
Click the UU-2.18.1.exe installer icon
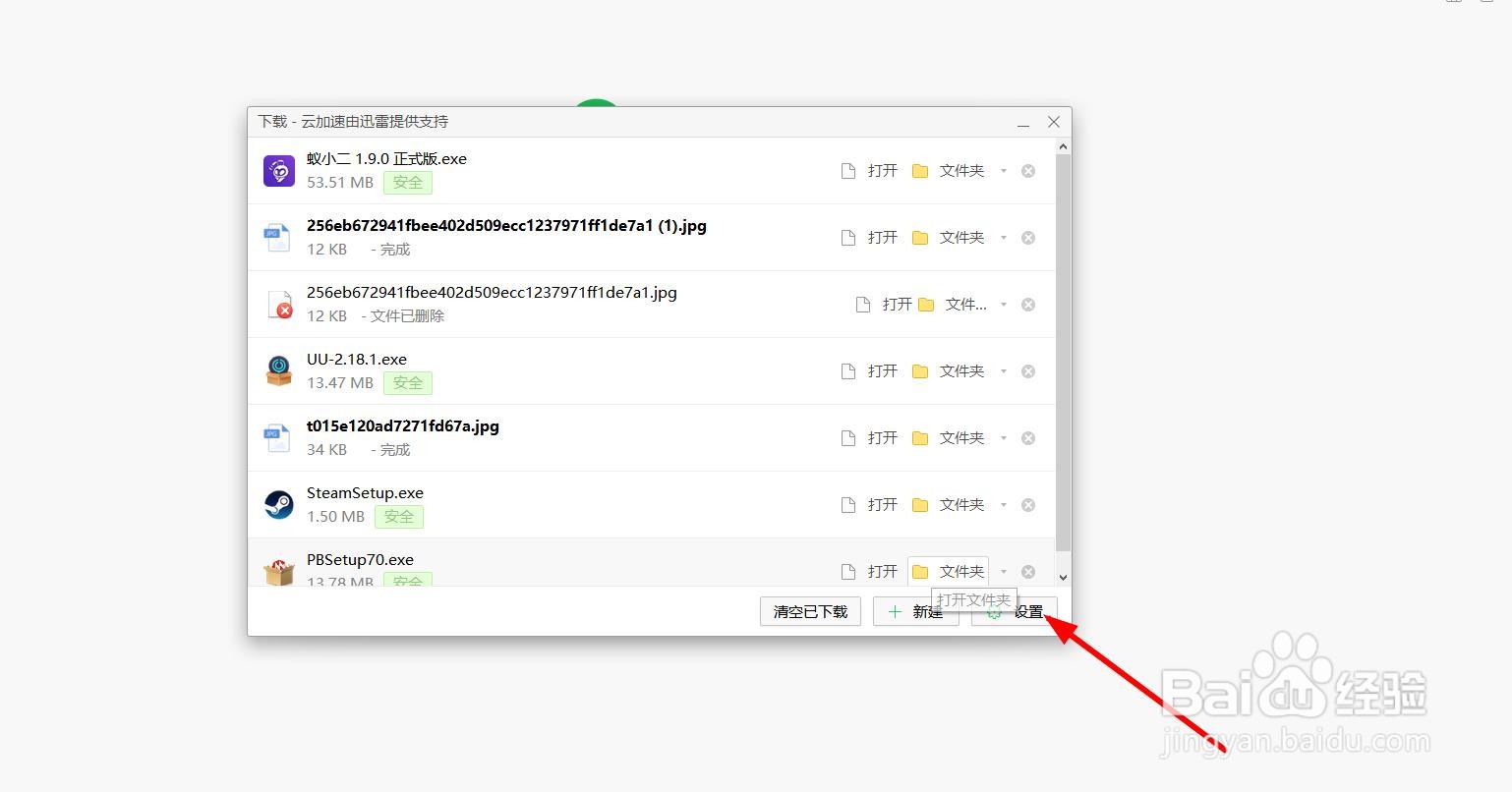(279, 371)
